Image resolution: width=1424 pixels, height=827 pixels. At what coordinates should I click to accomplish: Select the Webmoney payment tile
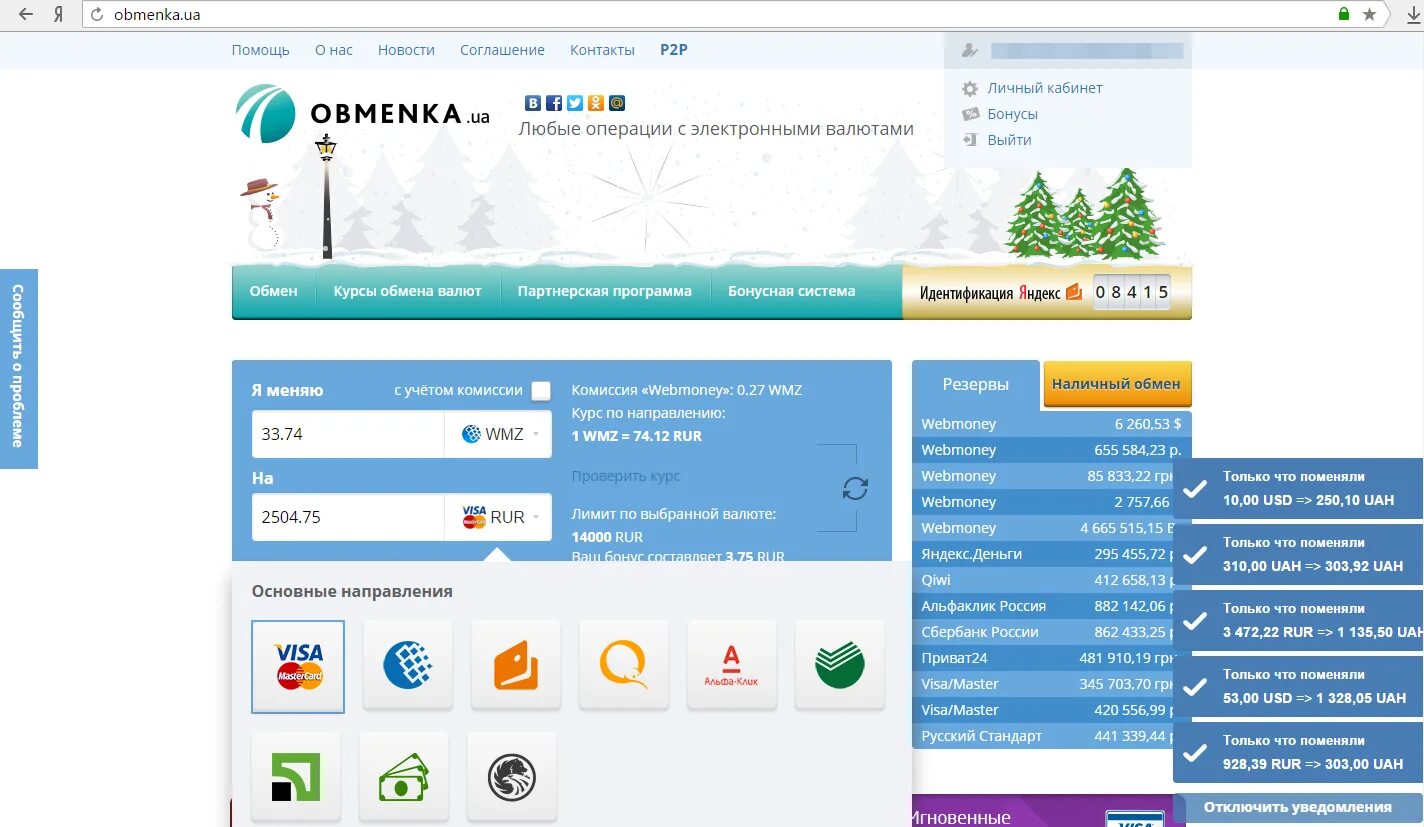pos(407,665)
